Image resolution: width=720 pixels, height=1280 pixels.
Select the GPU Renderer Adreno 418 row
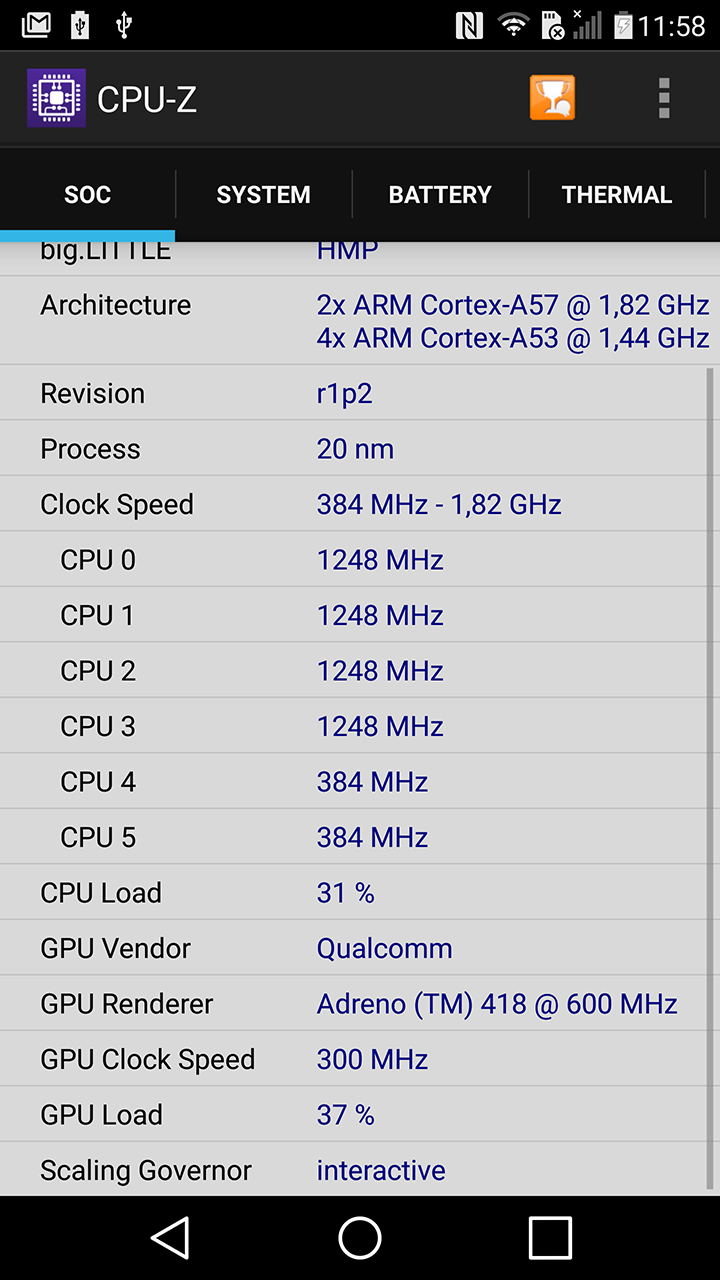tap(353, 1004)
